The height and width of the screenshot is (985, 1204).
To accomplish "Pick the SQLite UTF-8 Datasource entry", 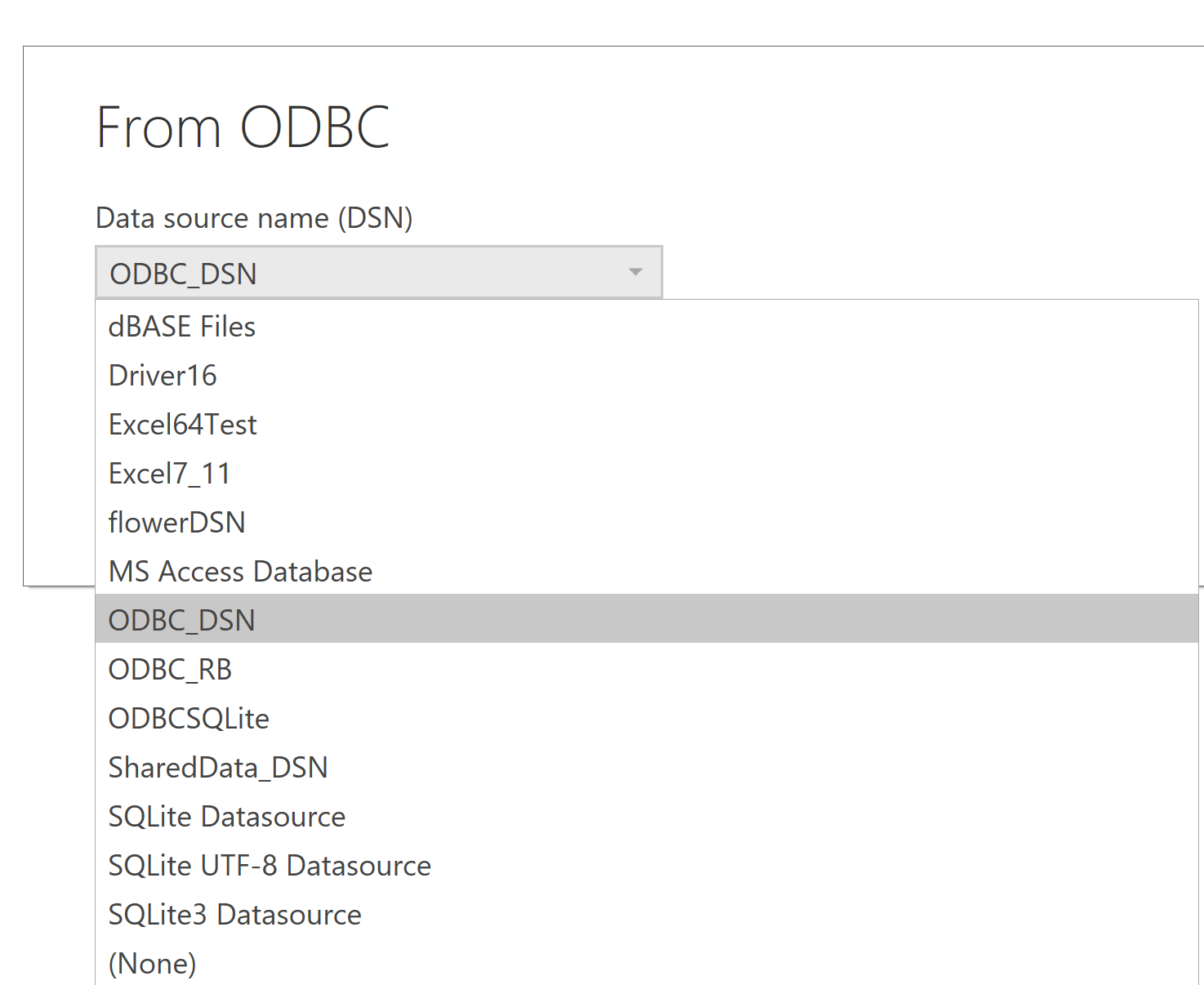I will [x=270, y=865].
